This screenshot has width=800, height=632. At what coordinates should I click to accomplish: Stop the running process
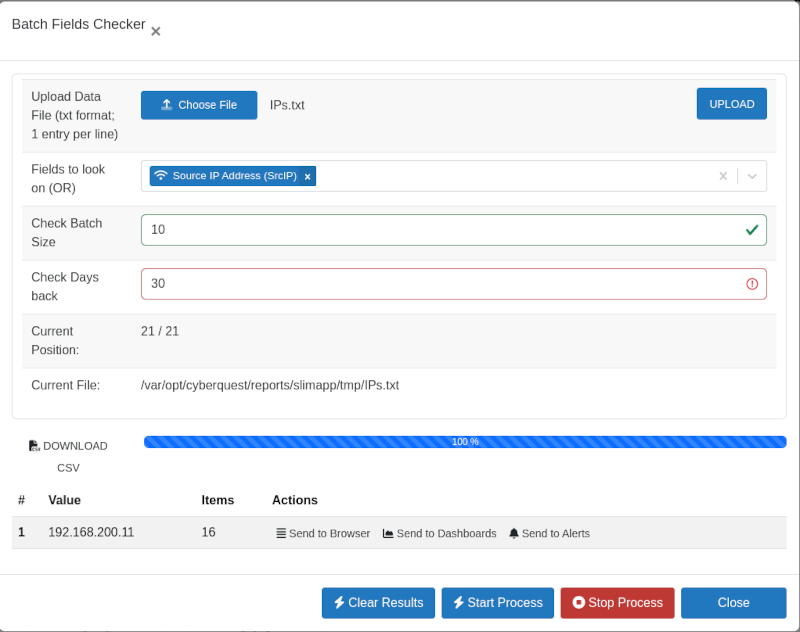click(x=617, y=603)
